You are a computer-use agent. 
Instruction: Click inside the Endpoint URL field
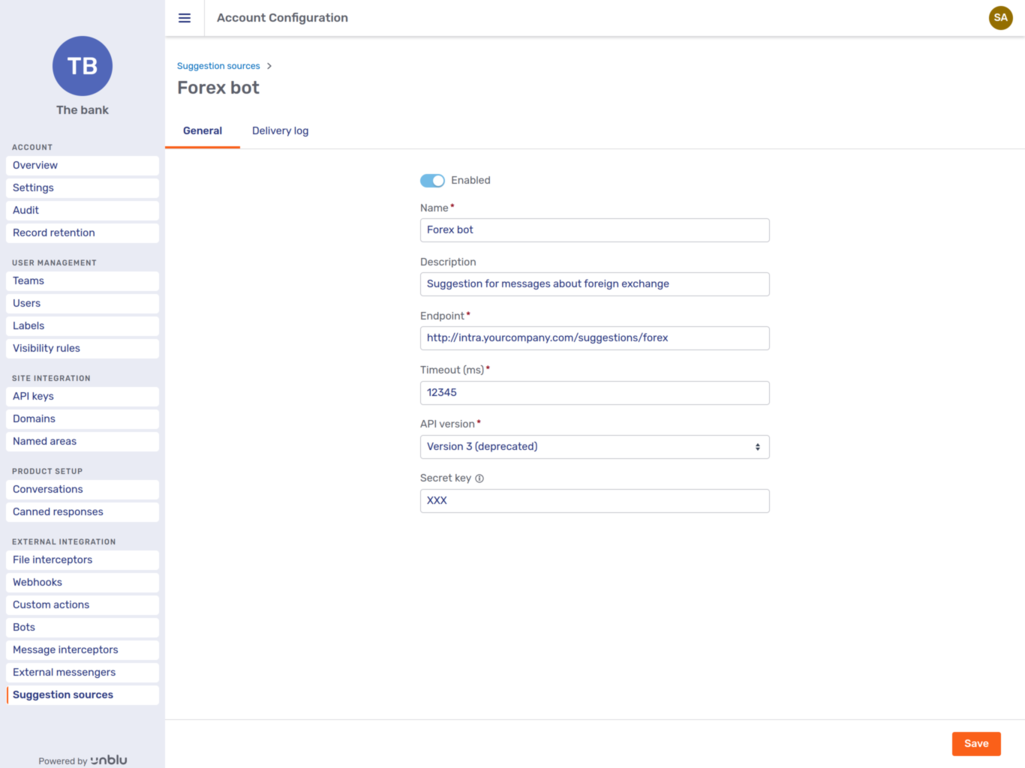click(x=594, y=338)
